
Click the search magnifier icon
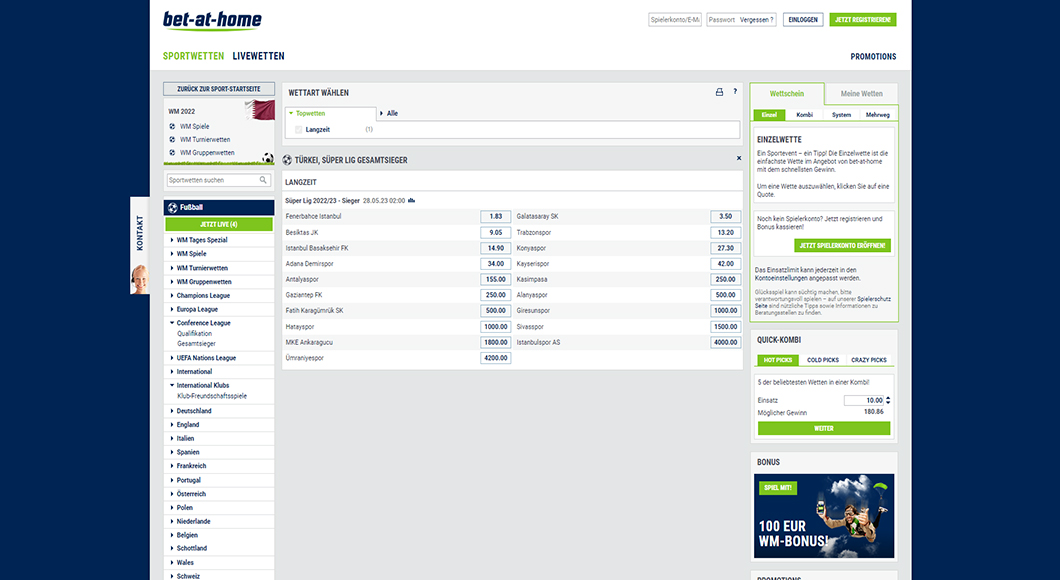tap(263, 180)
